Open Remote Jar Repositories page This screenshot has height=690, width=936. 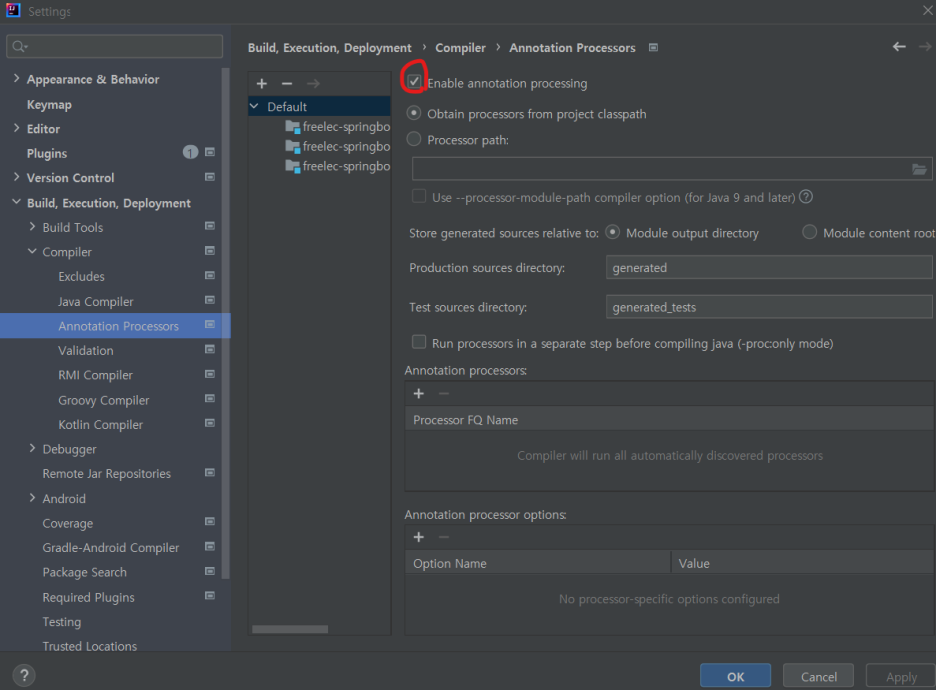tap(106, 473)
